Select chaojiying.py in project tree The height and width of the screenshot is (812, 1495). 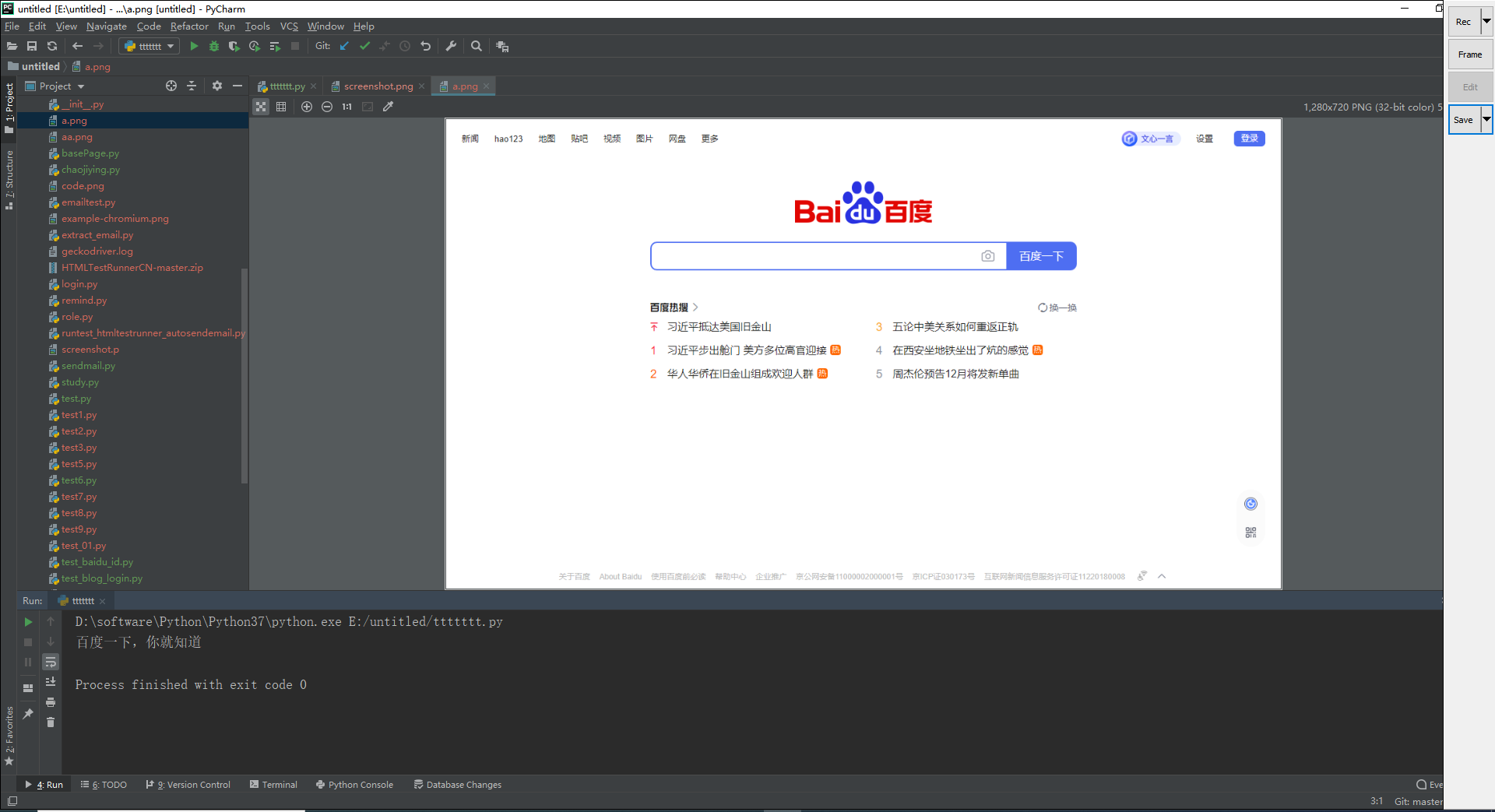[x=90, y=170]
